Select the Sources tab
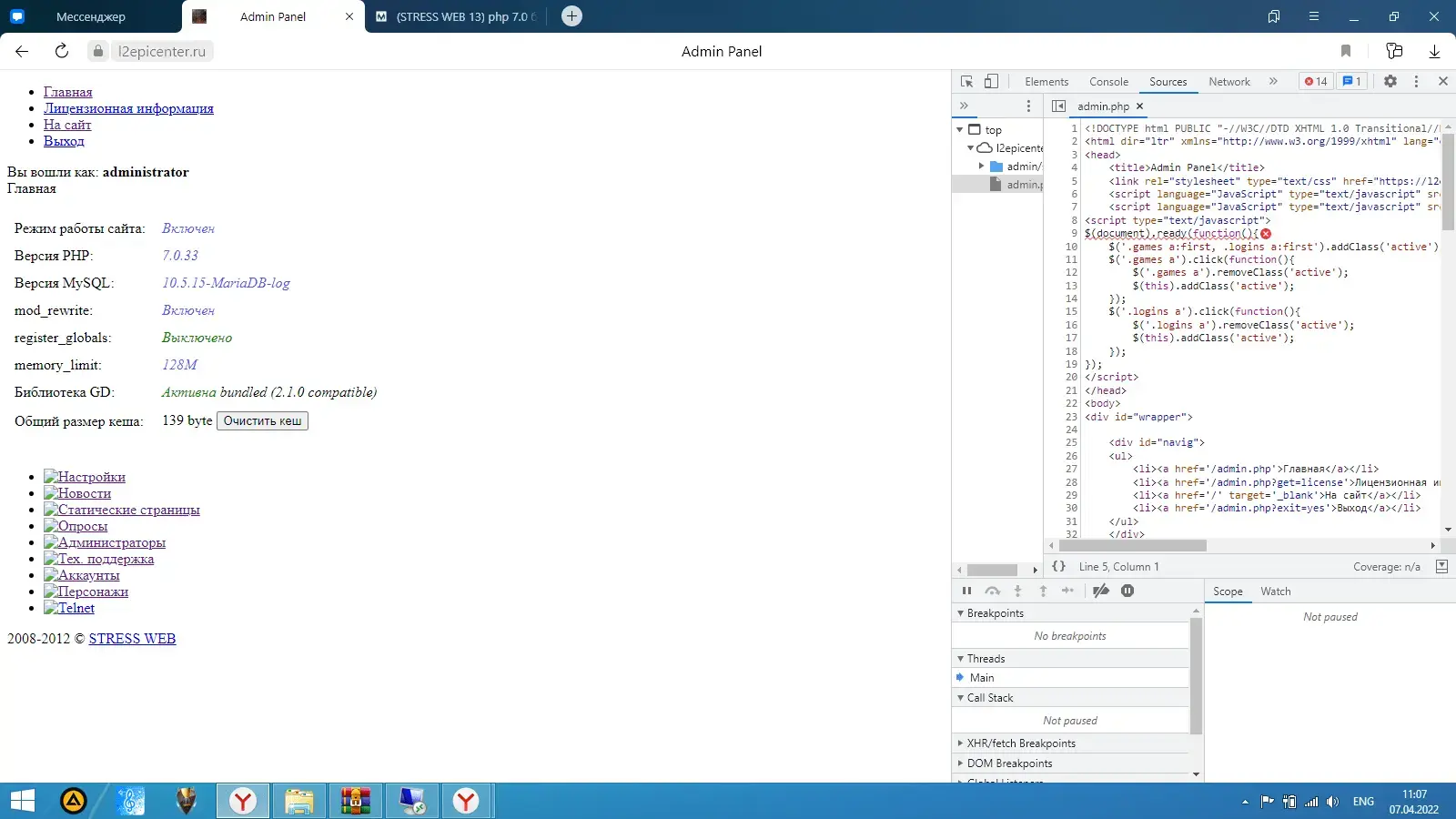Screen dimensions: 1456x819 click(x=1168, y=82)
